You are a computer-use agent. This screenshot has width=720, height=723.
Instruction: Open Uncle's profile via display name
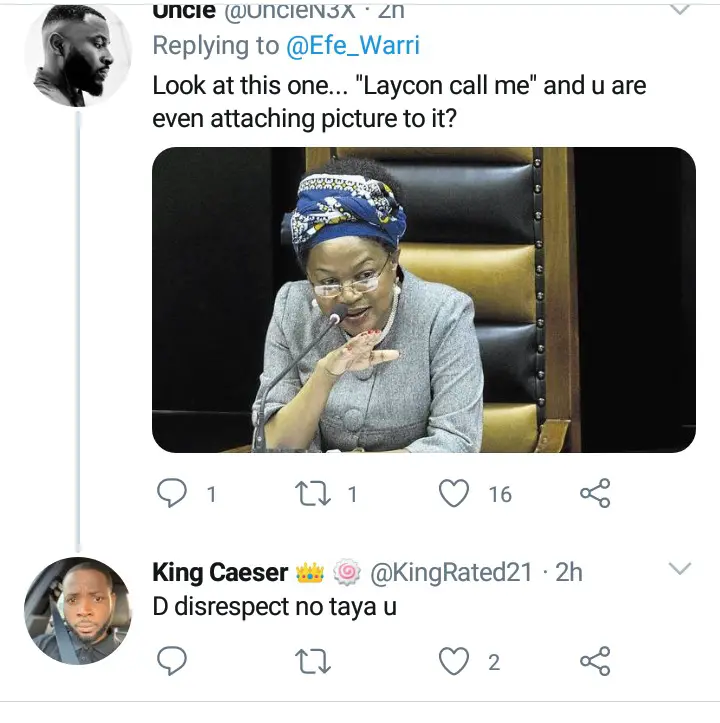coord(184,11)
